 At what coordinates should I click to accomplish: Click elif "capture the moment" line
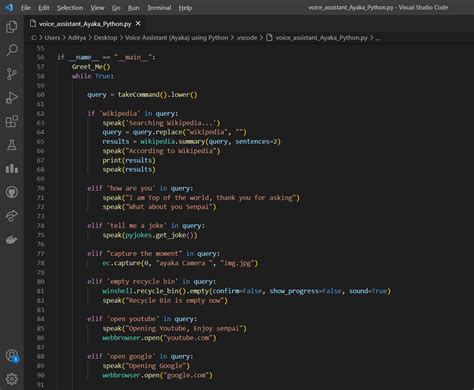pyautogui.click(x=153, y=254)
